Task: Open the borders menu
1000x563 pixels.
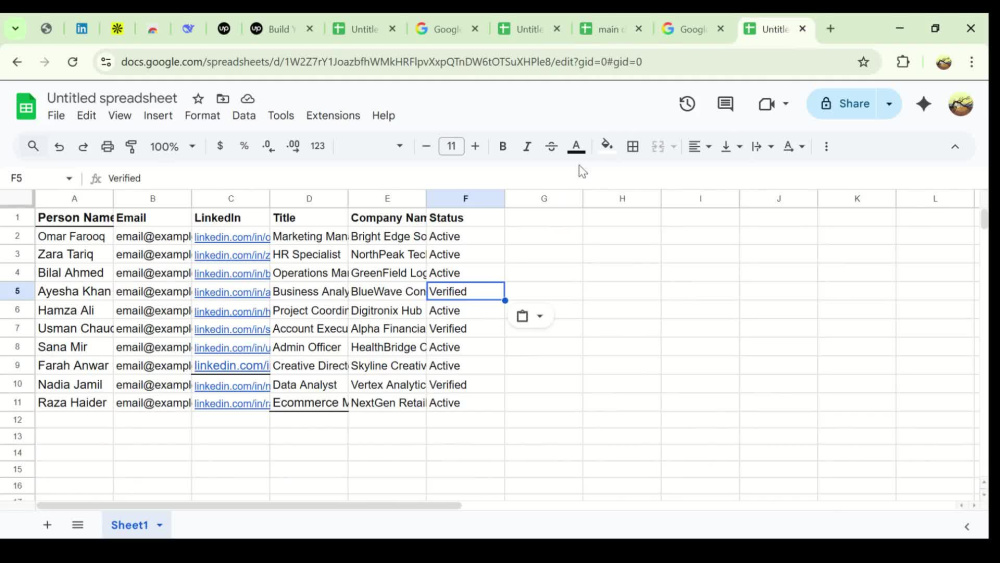Action: point(633,147)
